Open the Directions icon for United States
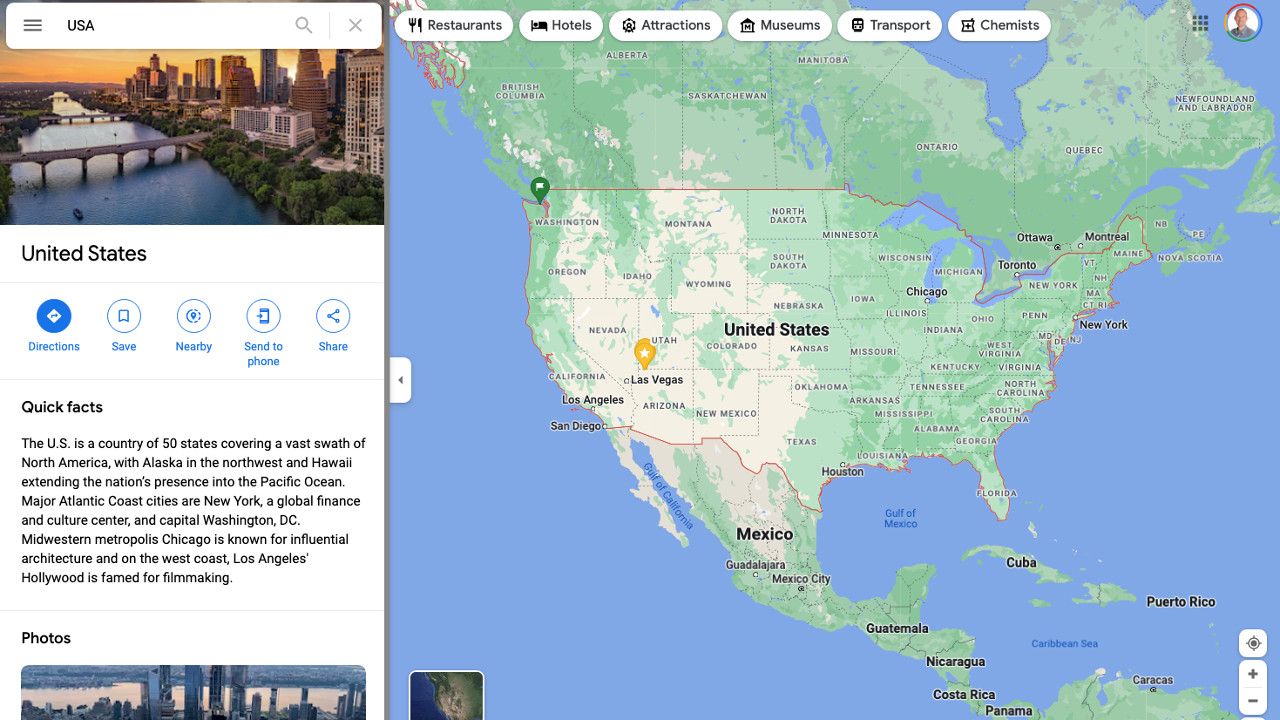Viewport: 1280px width, 720px height. pos(53,316)
